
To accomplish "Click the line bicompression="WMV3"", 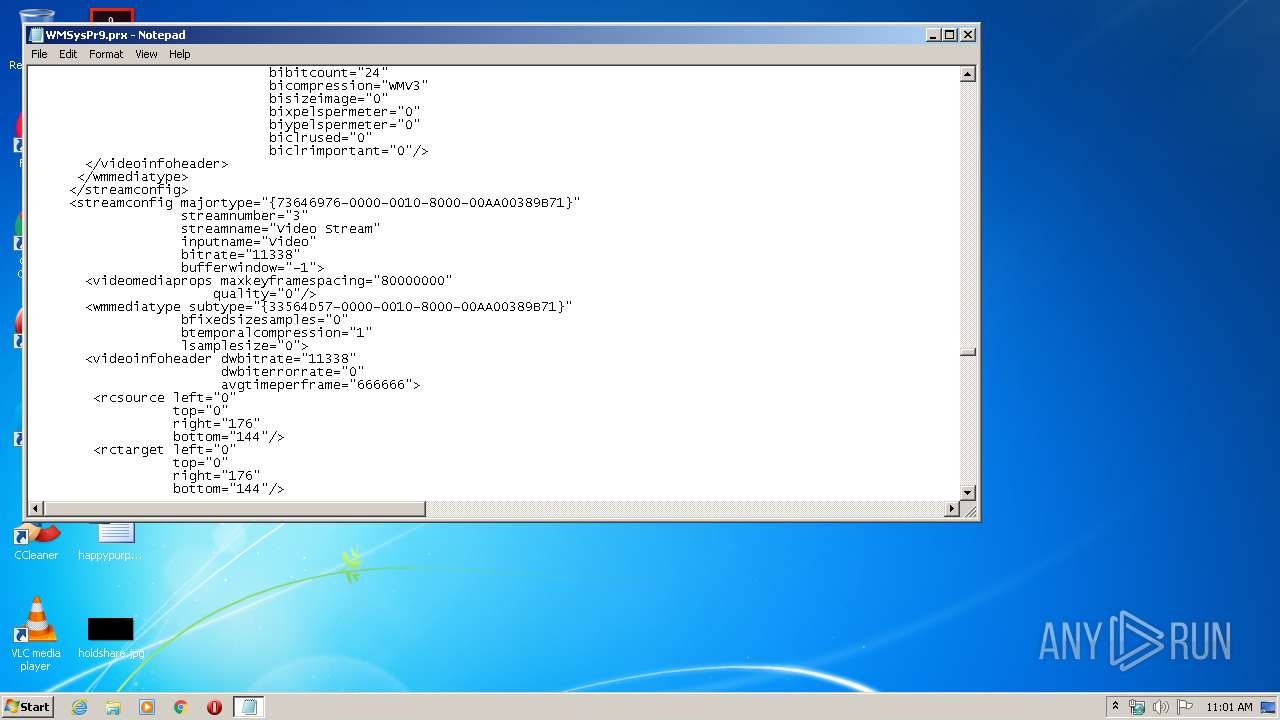I will [x=348, y=86].
